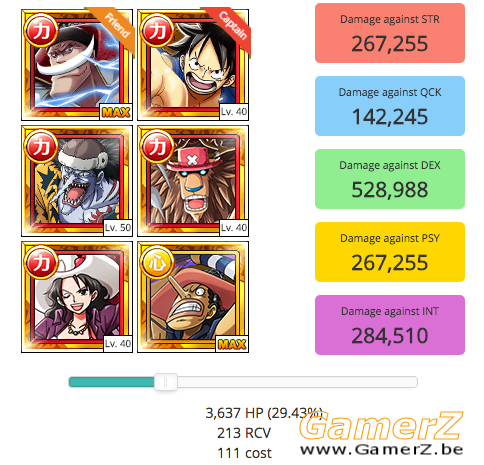The height and width of the screenshot is (465, 484).
Task: Click the STR orb on Chopper
Action: (x=157, y=147)
